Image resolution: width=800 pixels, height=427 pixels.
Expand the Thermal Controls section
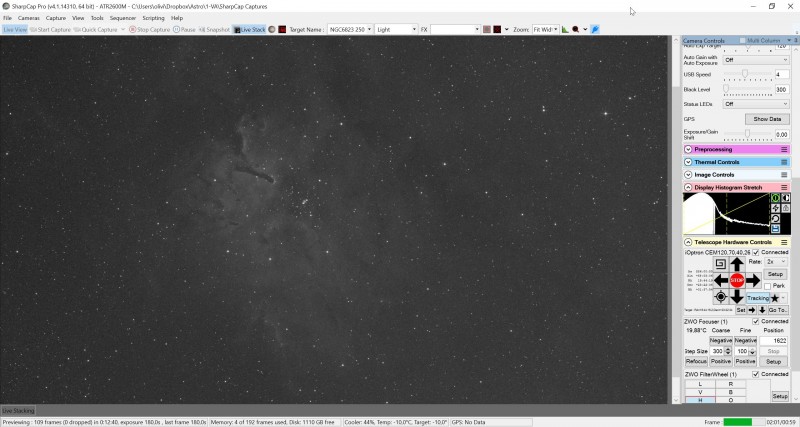688,162
